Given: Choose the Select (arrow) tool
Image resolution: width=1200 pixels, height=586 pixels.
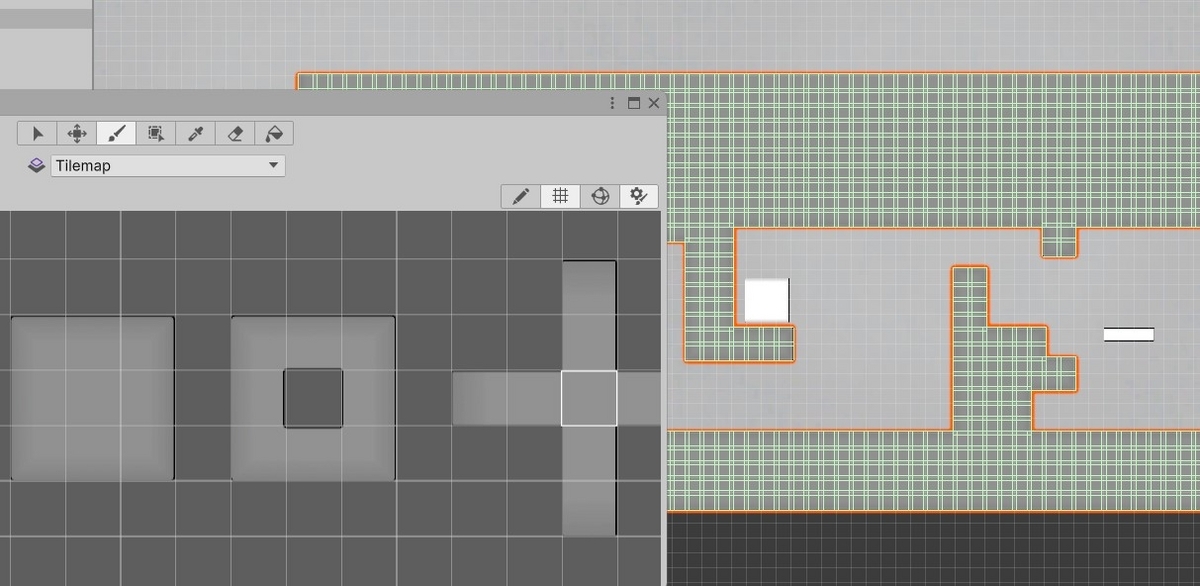Looking at the screenshot, I should (x=37, y=133).
